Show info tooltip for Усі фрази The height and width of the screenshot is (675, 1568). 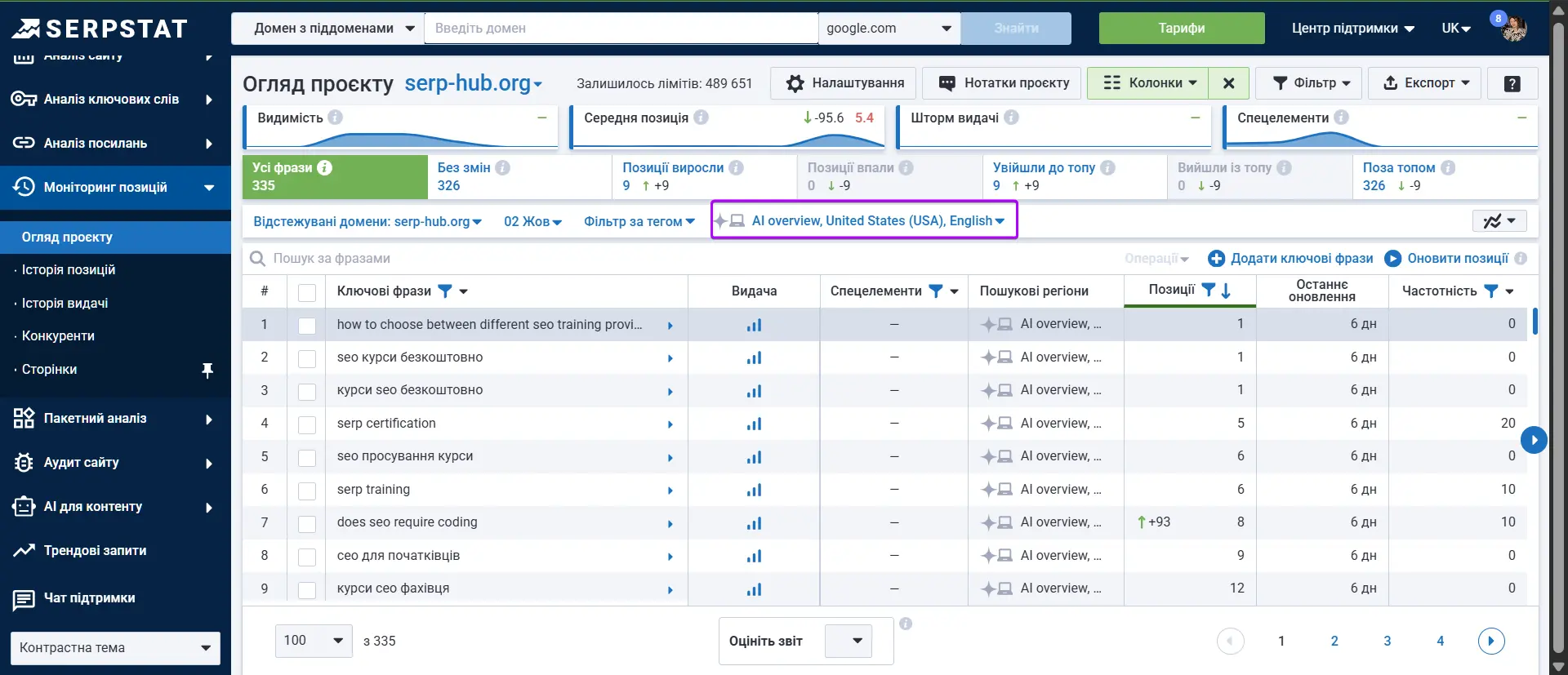click(x=324, y=167)
